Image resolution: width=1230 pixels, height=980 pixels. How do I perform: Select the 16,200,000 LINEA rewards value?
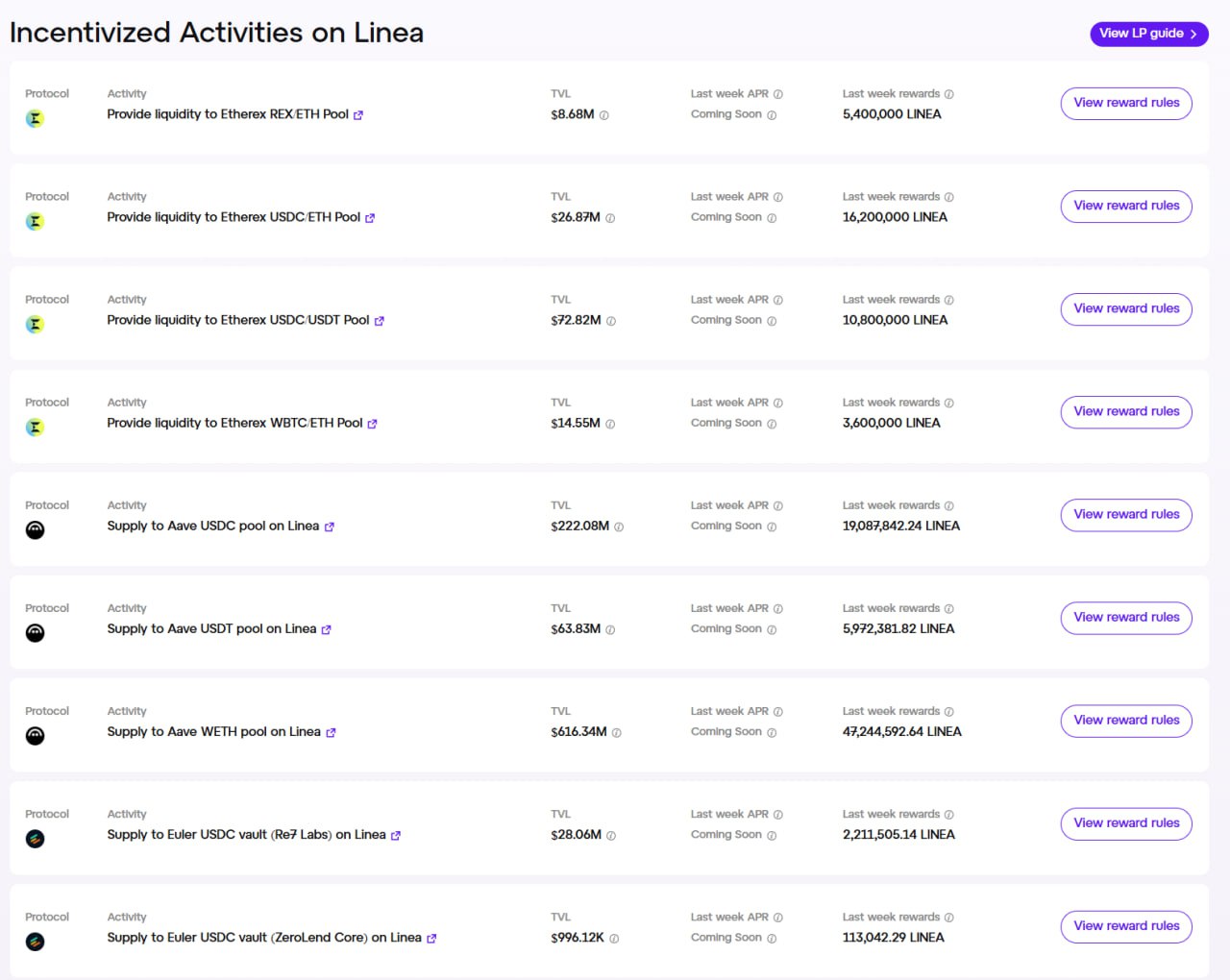click(x=895, y=217)
